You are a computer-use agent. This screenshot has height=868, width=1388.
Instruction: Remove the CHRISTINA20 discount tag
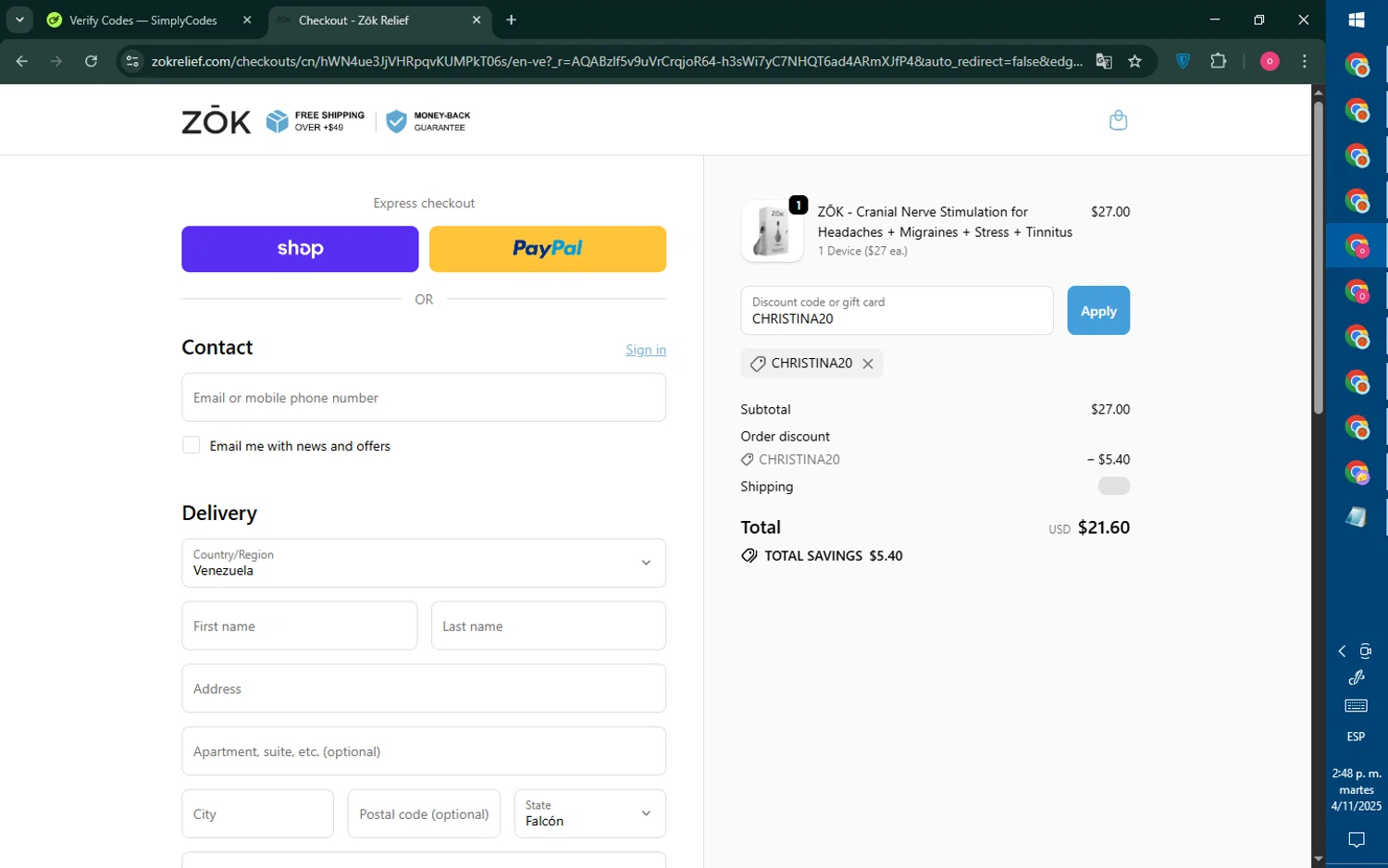click(x=867, y=364)
